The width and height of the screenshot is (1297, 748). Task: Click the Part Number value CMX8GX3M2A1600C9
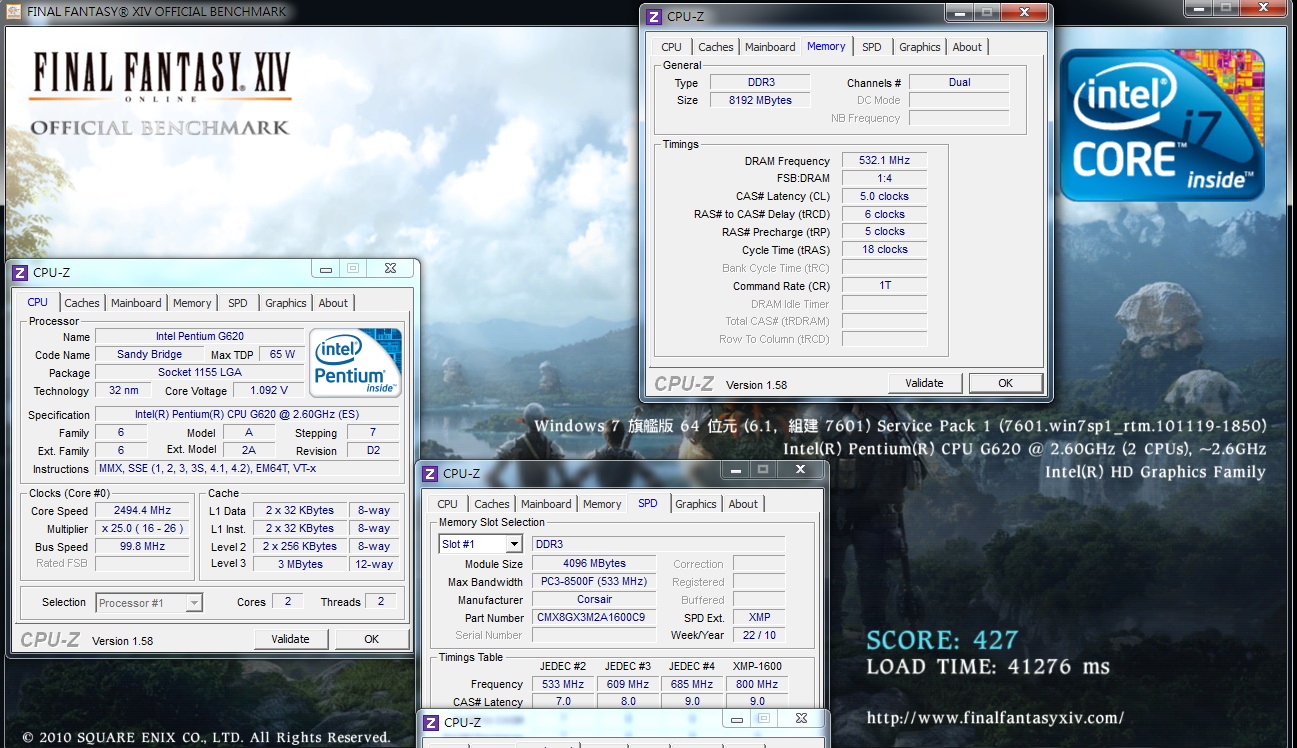tap(594, 618)
